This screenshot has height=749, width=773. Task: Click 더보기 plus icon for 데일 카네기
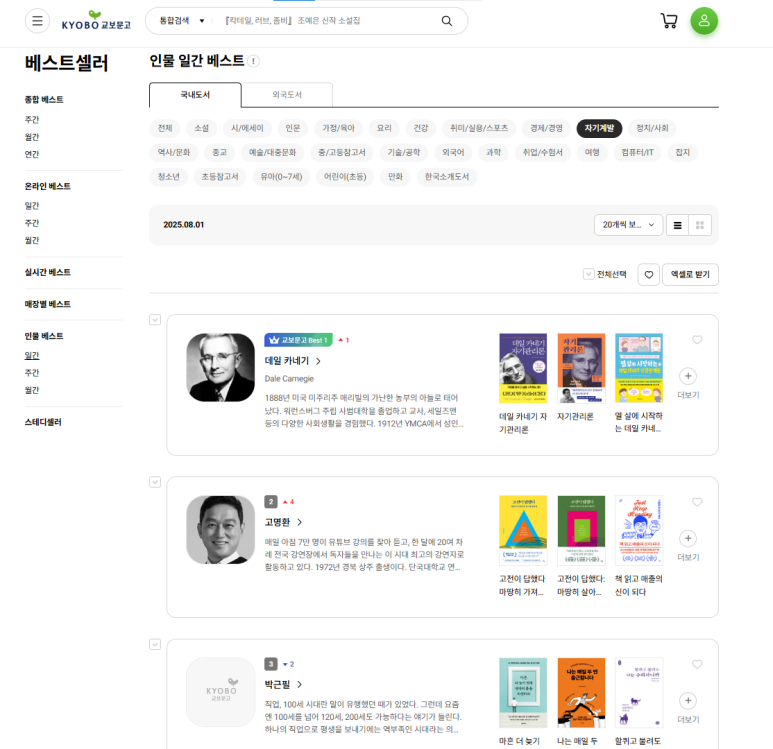pos(688,376)
